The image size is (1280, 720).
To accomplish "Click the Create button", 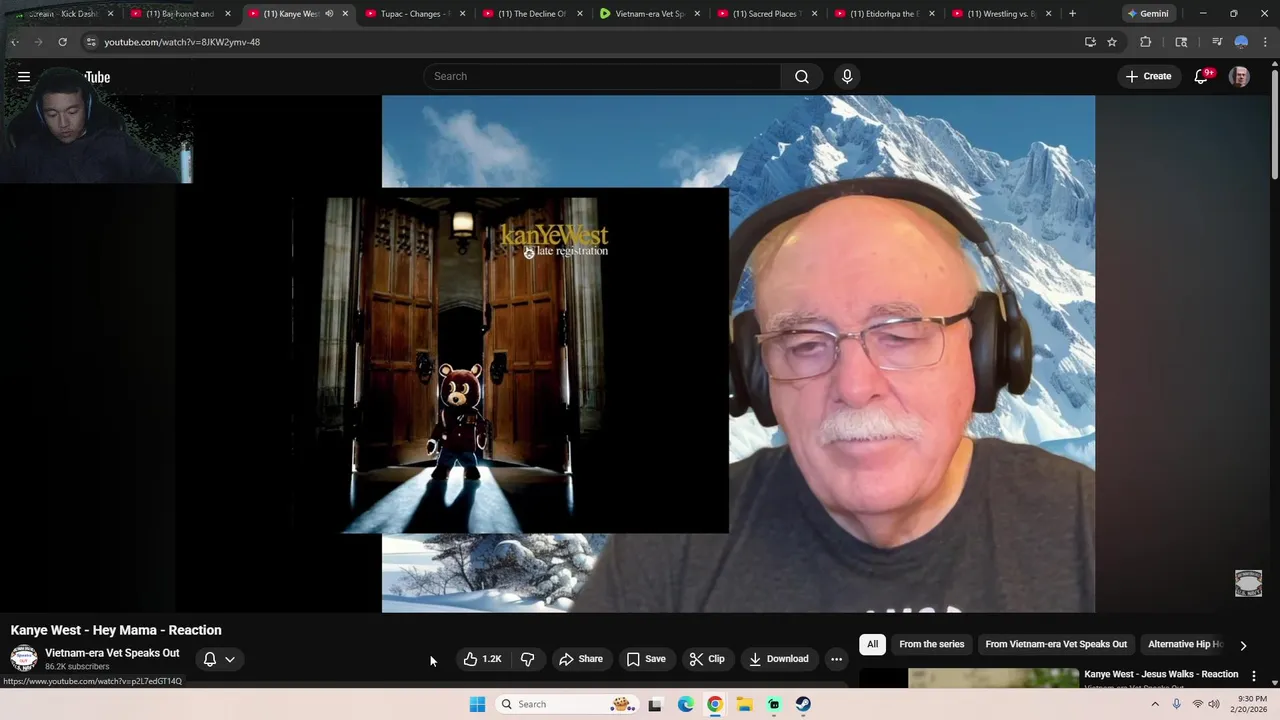I will click(x=1148, y=77).
